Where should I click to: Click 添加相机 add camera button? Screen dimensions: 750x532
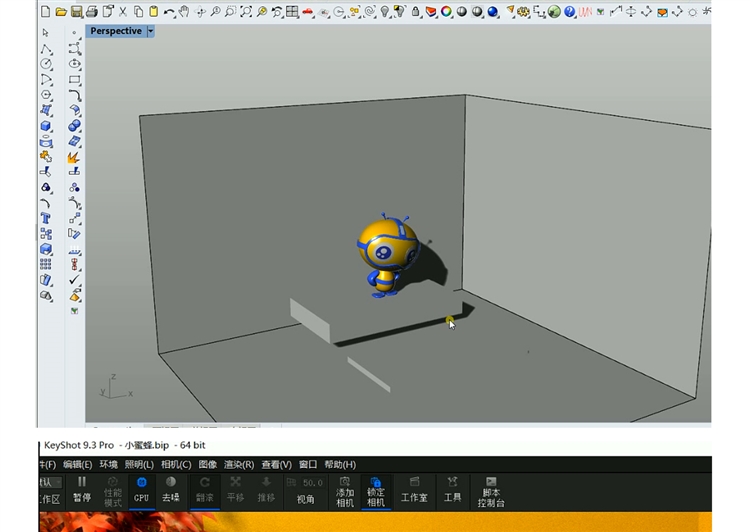(345, 492)
